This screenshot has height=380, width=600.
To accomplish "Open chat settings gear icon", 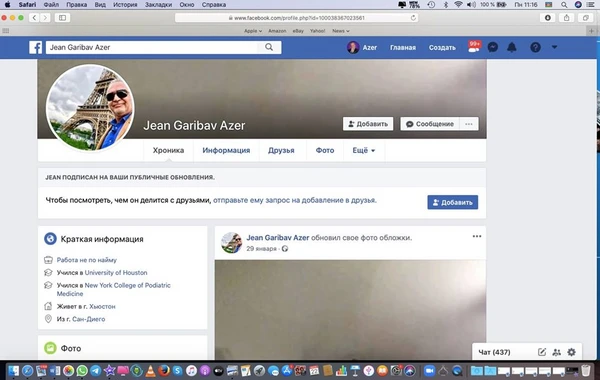I will pos(571,352).
